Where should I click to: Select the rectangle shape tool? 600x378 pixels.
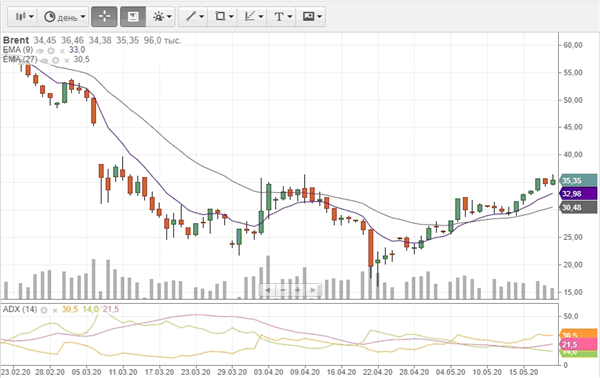(x=220, y=16)
